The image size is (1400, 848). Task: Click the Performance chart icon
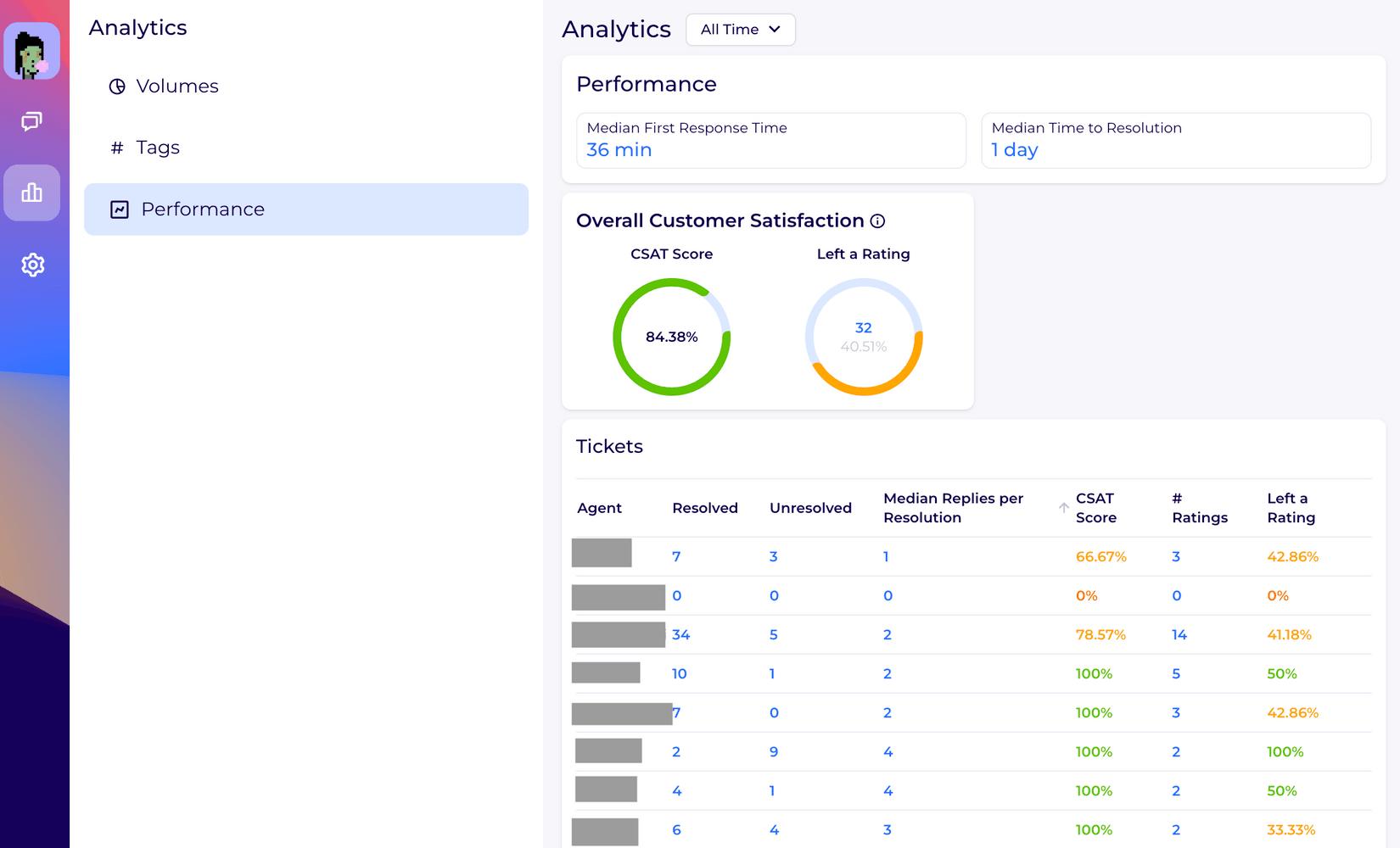click(x=120, y=209)
